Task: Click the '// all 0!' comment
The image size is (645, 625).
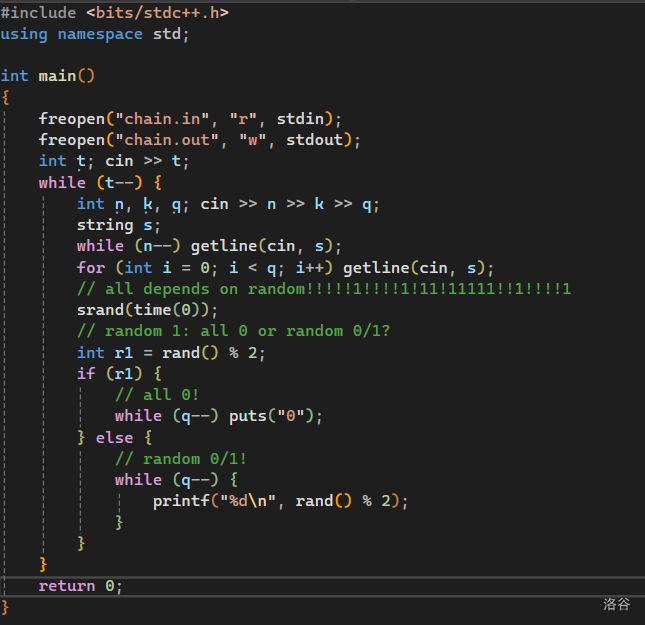Action: coord(157,395)
